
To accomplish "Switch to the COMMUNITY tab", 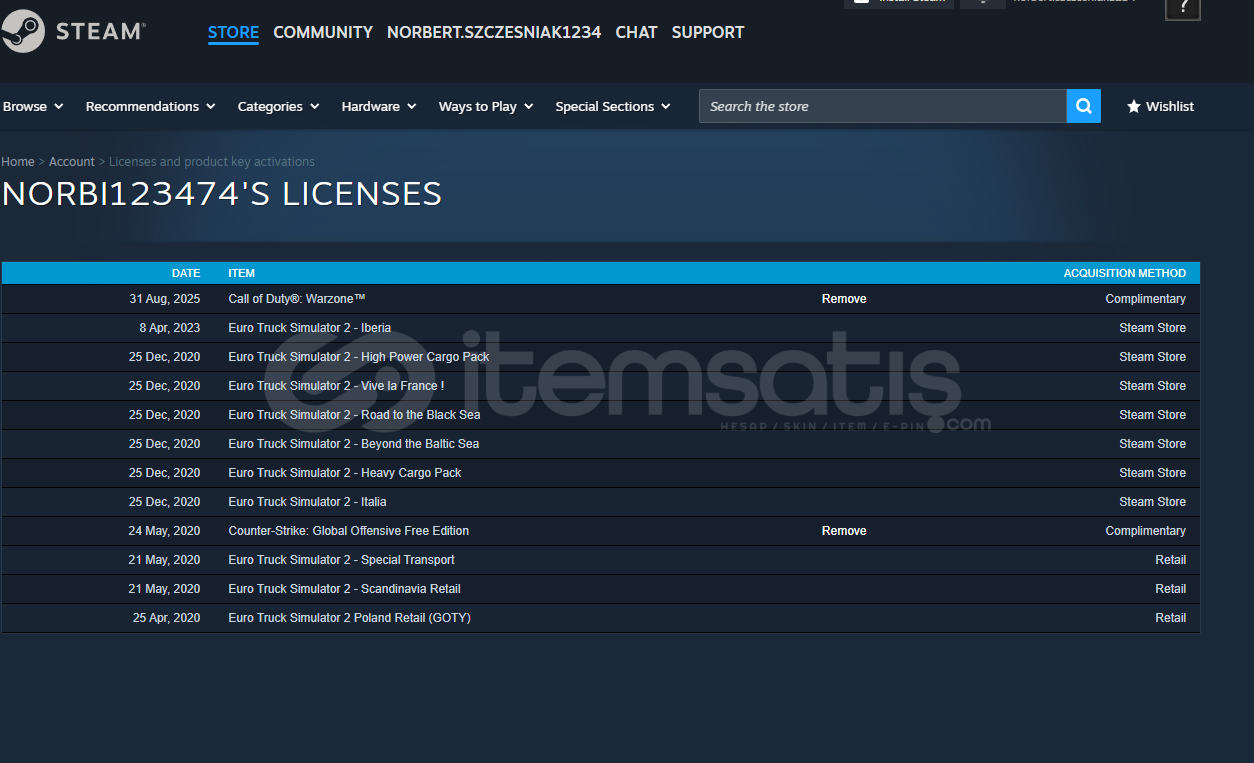I will (x=323, y=32).
